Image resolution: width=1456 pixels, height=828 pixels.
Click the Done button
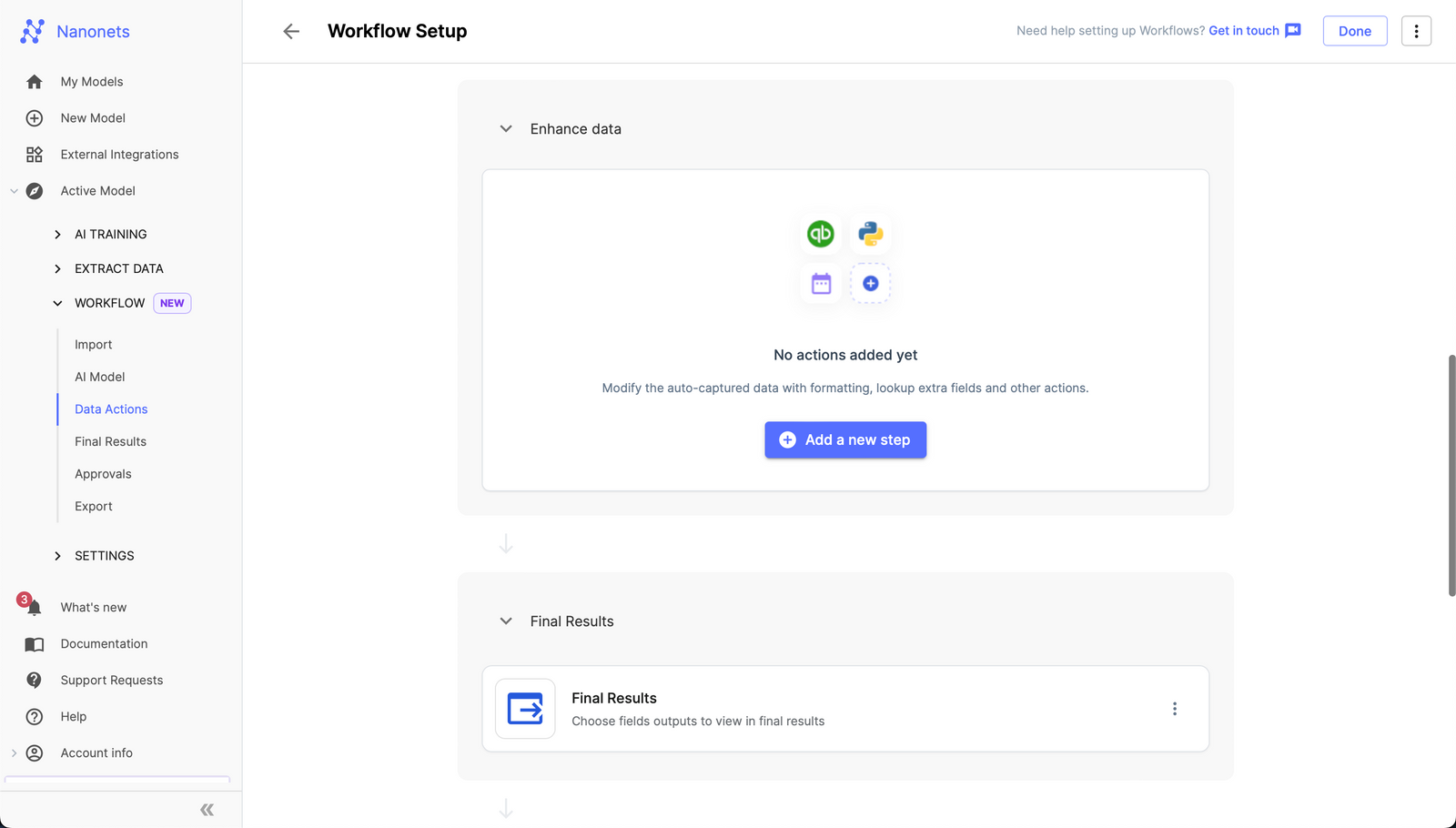coord(1354,31)
